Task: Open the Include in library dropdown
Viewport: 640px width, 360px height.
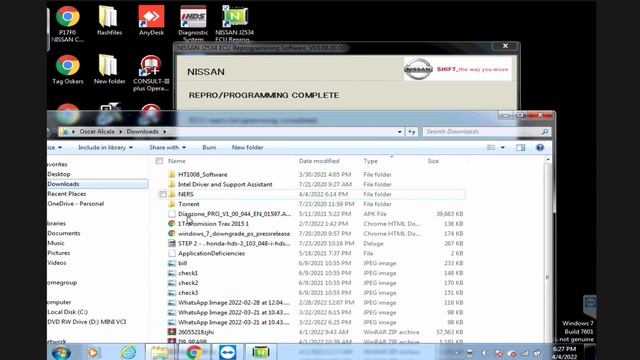Action: coord(105,147)
